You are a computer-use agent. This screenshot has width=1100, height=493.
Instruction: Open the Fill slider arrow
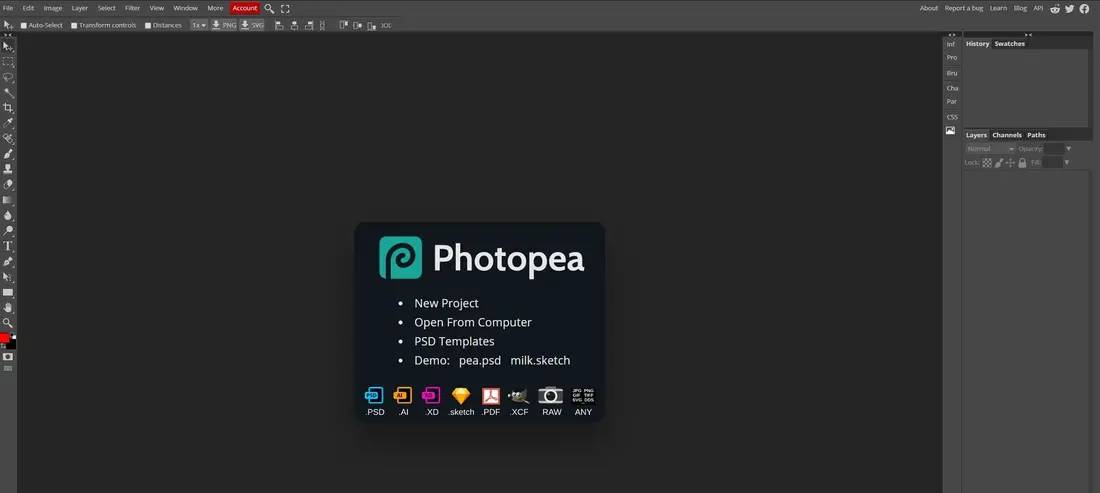pyautogui.click(x=1066, y=163)
